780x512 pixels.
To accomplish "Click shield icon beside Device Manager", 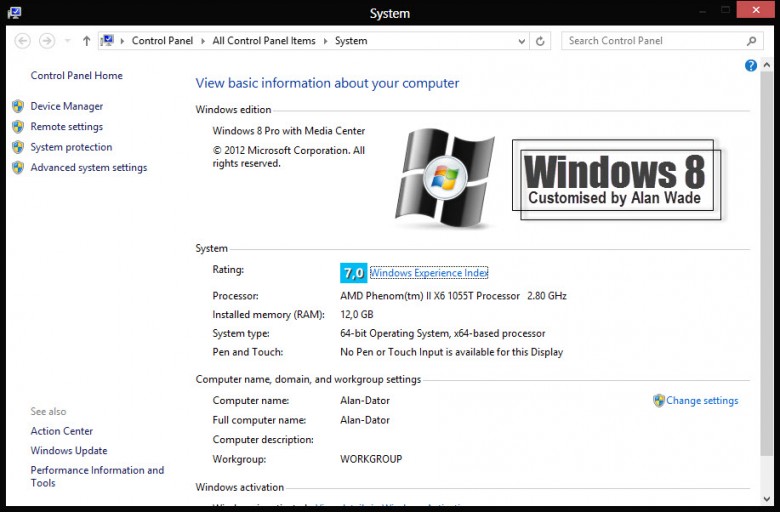I will (18, 106).
